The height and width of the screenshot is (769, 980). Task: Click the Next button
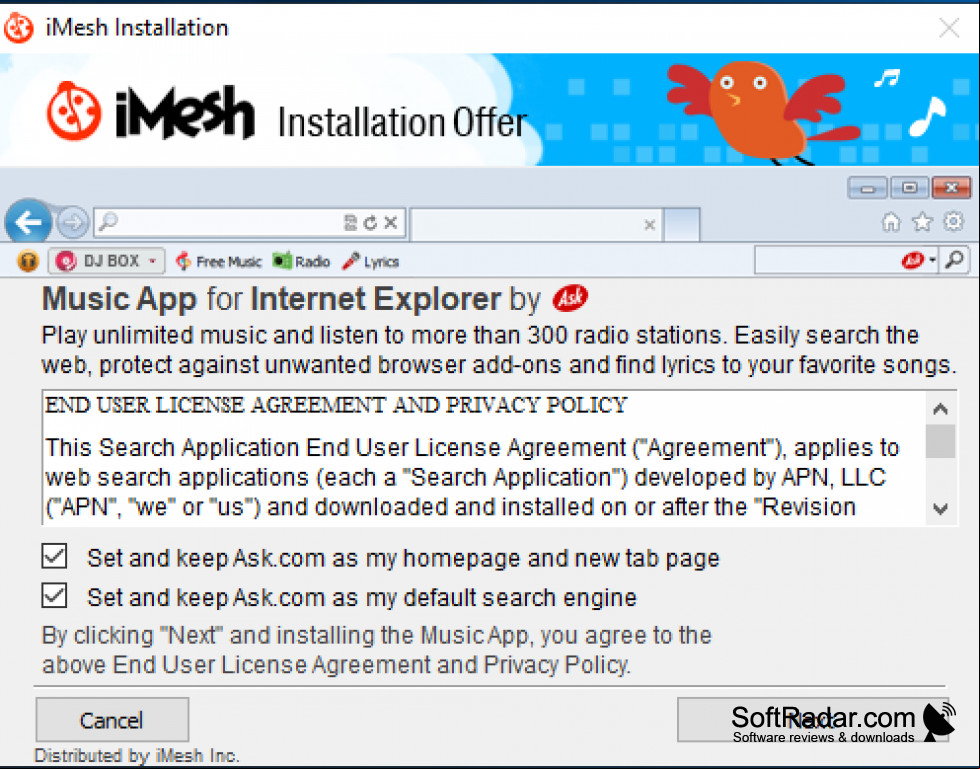click(x=812, y=720)
